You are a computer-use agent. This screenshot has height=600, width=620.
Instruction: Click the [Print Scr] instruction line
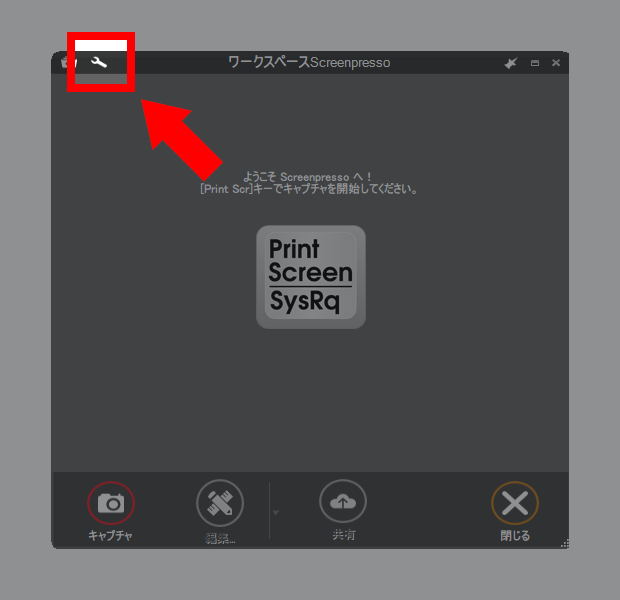[309, 189]
